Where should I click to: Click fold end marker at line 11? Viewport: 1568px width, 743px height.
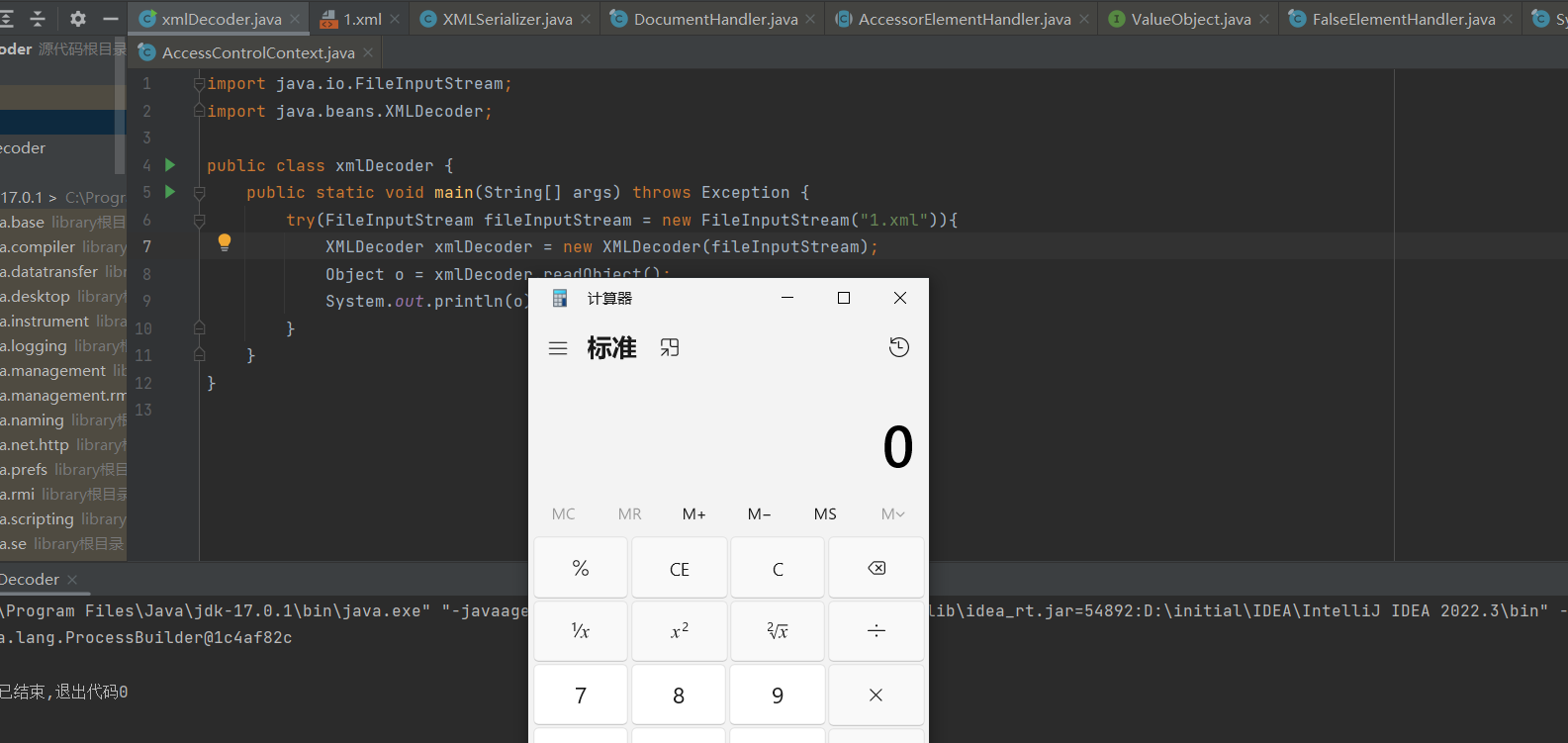199,355
